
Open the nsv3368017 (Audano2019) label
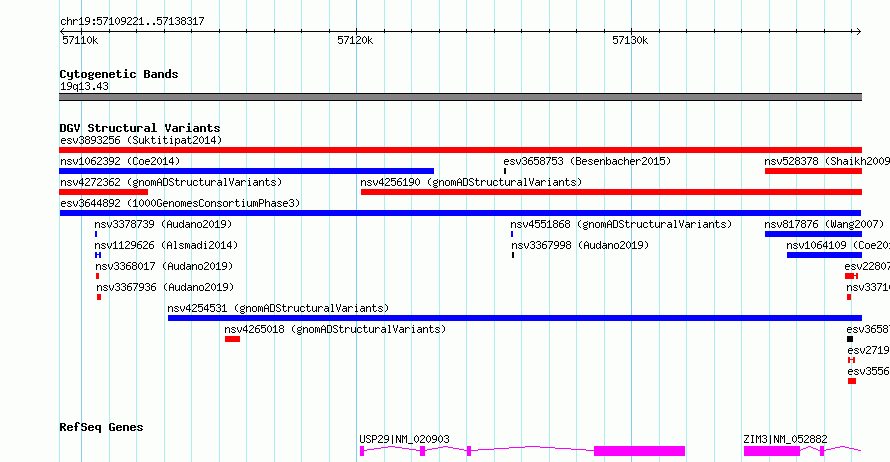(x=164, y=266)
